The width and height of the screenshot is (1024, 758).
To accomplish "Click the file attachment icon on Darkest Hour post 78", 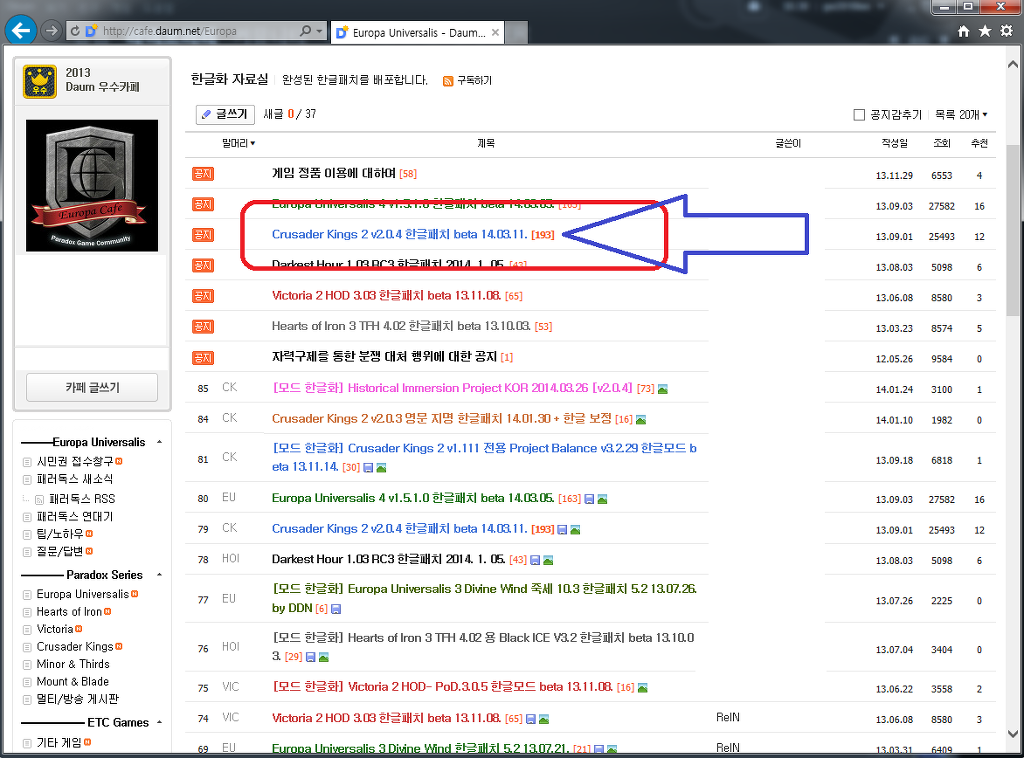I will pyautogui.click(x=535, y=560).
